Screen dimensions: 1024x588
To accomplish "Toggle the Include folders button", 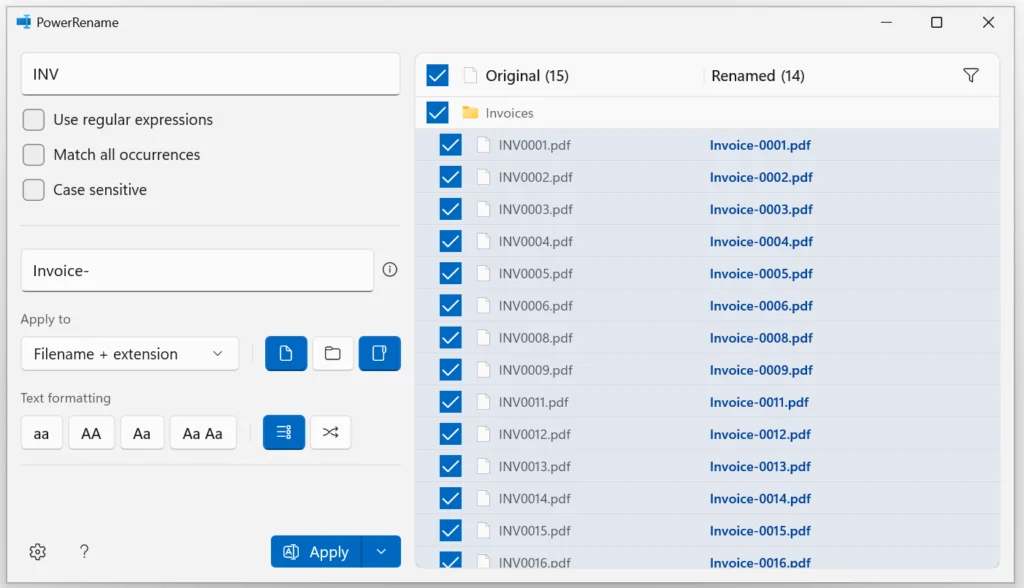I will (333, 353).
